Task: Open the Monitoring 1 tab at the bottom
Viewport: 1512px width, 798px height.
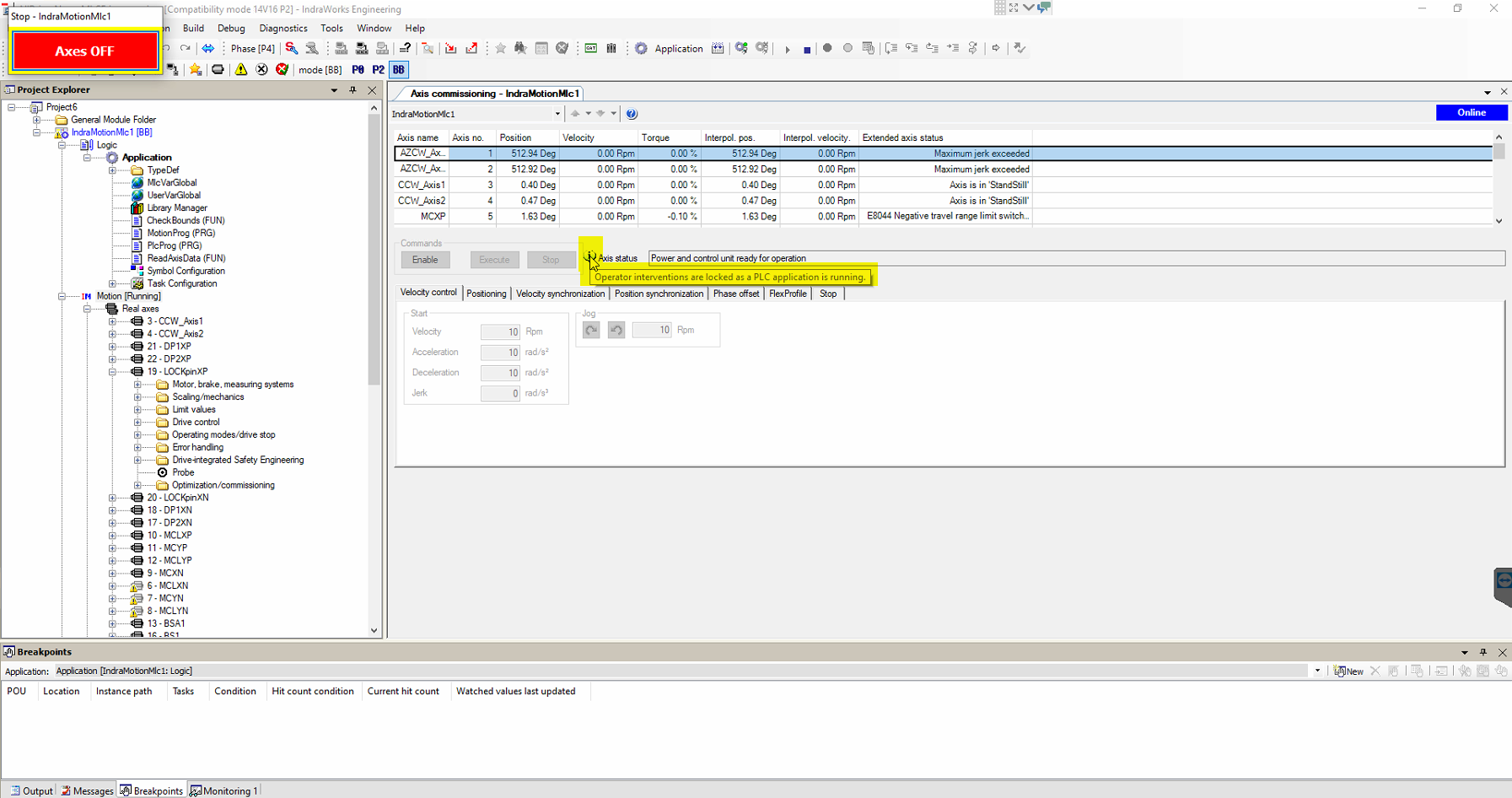Action: click(224, 790)
